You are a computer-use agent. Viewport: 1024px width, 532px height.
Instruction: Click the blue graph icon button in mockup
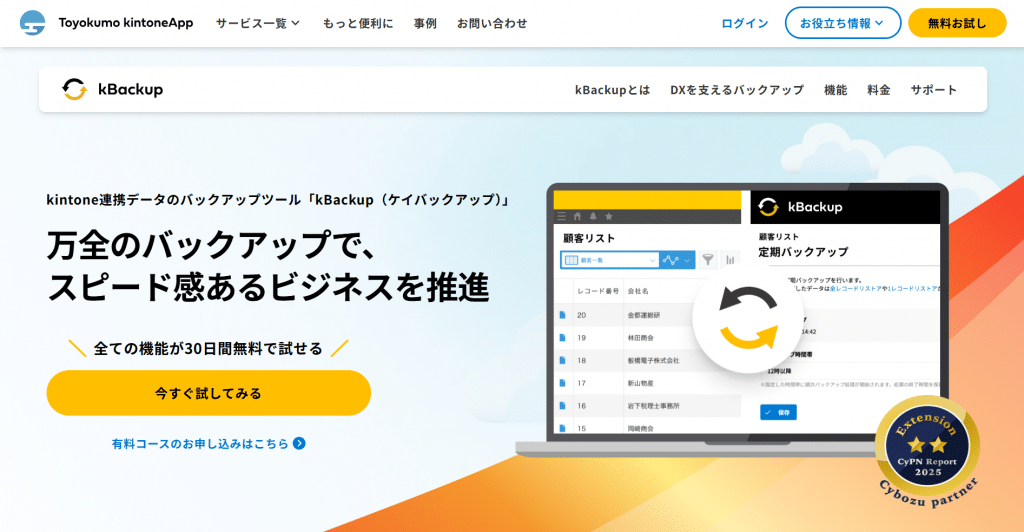point(677,260)
